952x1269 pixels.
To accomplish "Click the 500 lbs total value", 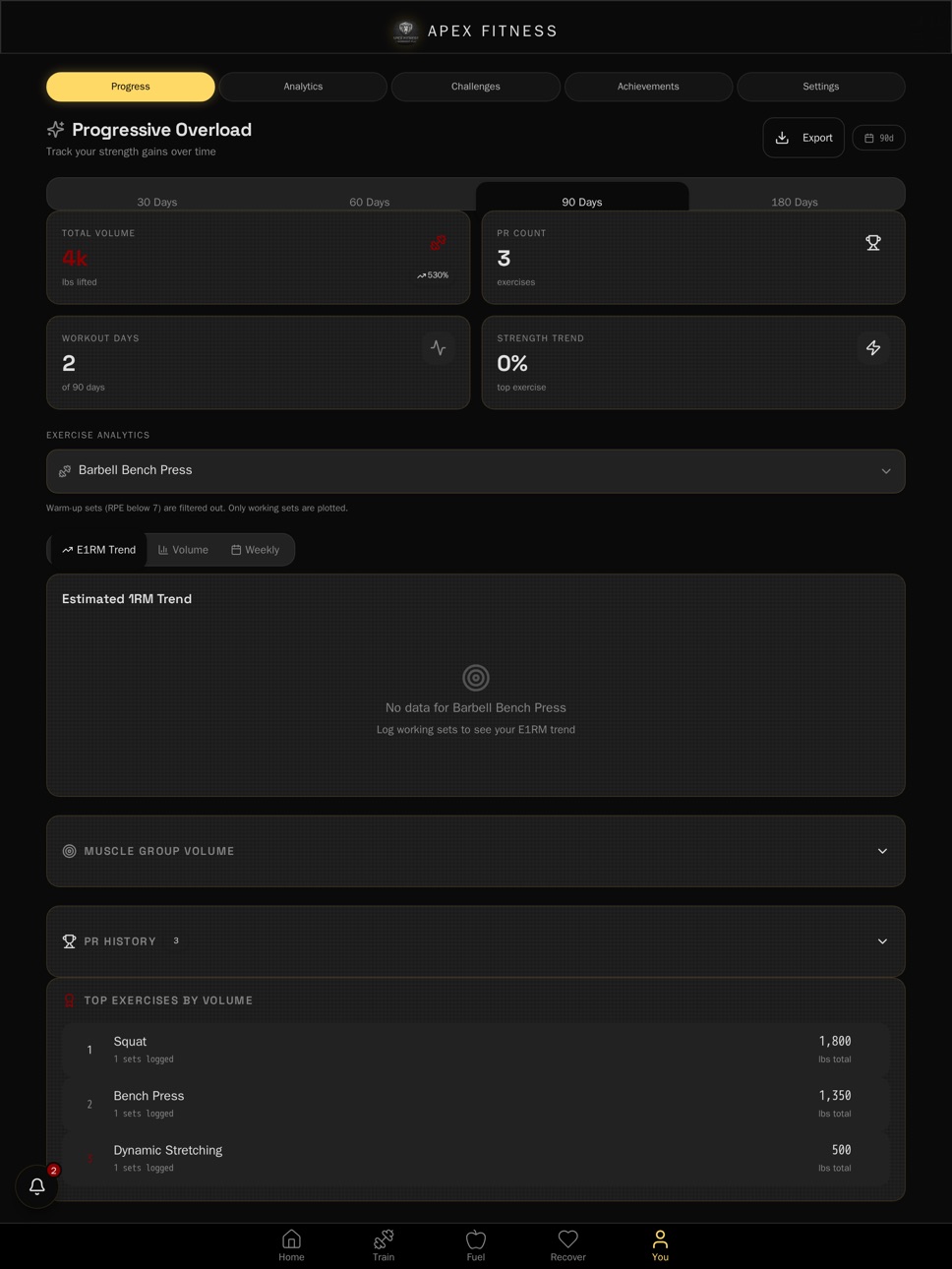I will coord(842,1150).
